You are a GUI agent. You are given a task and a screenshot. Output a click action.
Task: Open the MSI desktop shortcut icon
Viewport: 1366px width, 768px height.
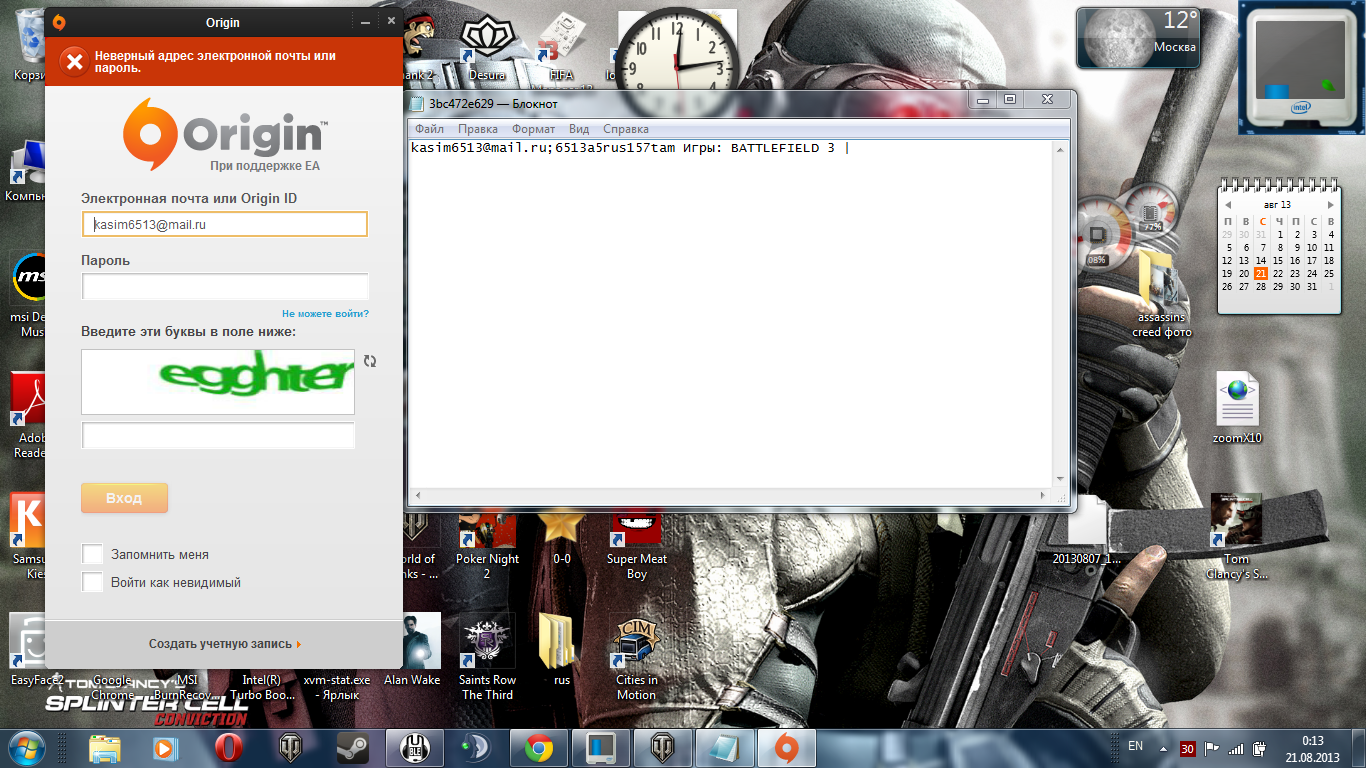[30, 294]
